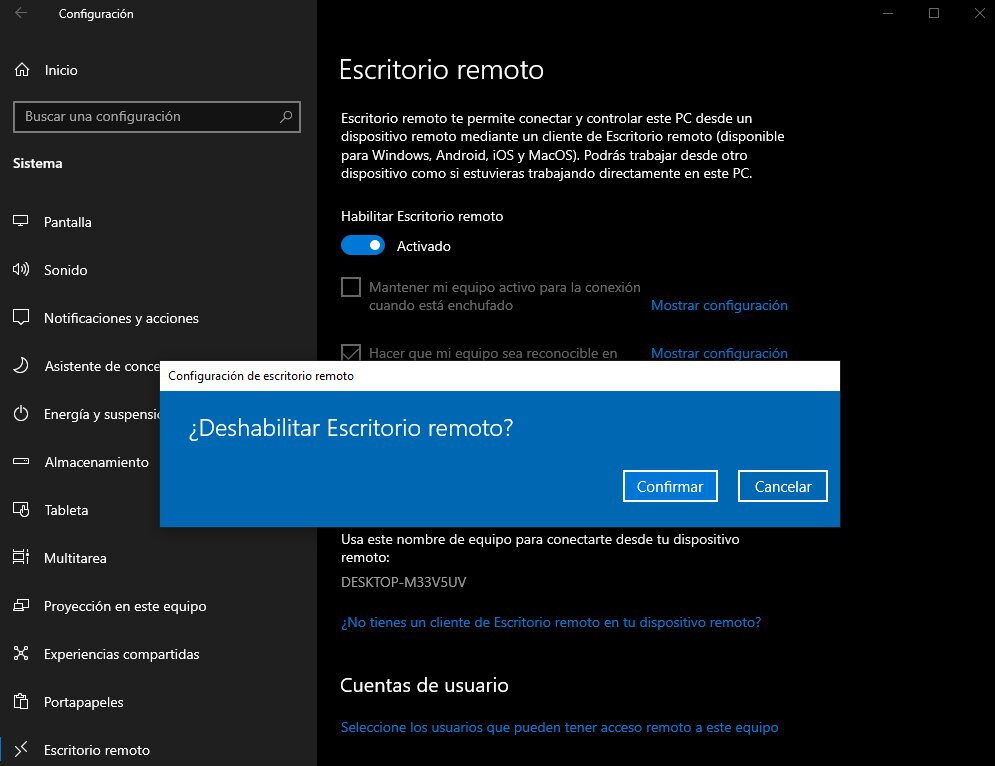The image size is (995, 766).
Task: Open Tableta settings from the sidebar
Action: (x=21, y=510)
